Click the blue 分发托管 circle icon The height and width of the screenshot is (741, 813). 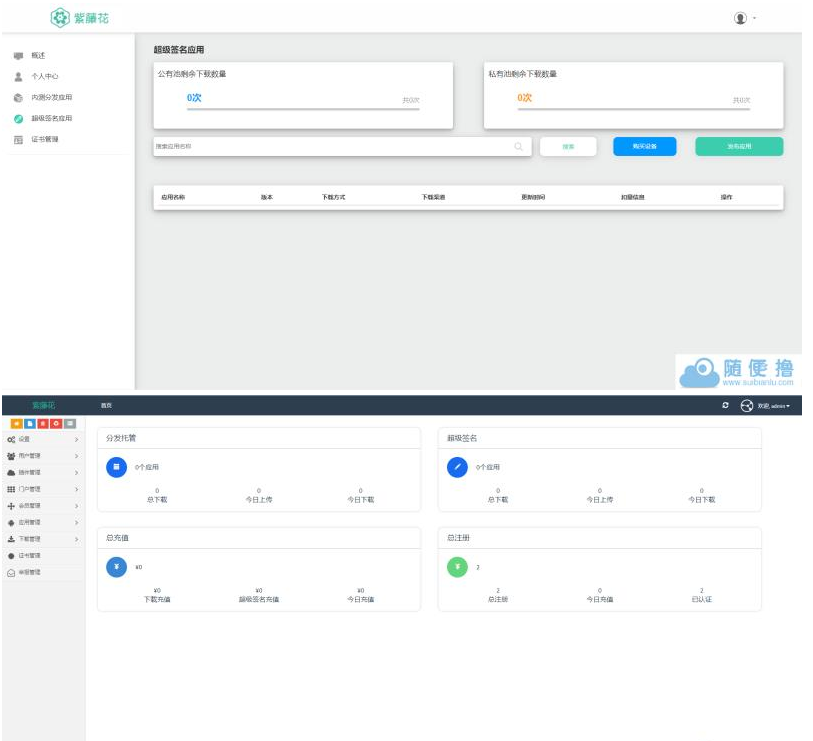117,467
